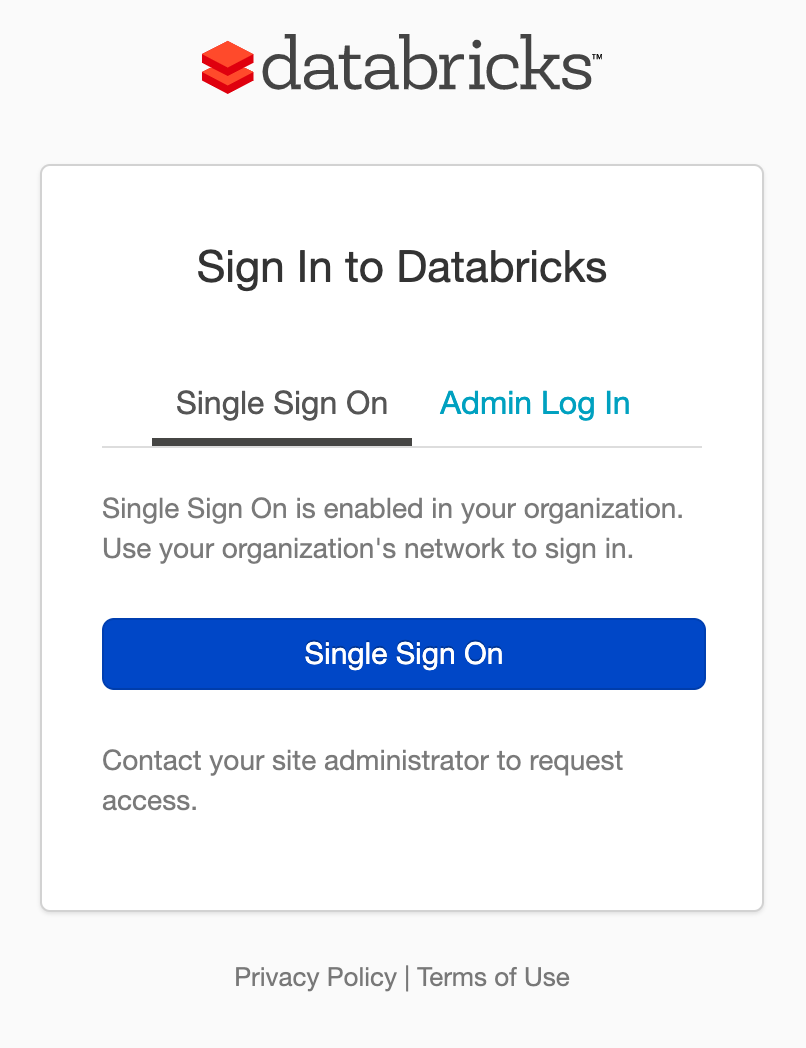The height and width of the screenshot is (1048, 806).
Task: Click the blue Single Sign On button
Action: (404, 654)
